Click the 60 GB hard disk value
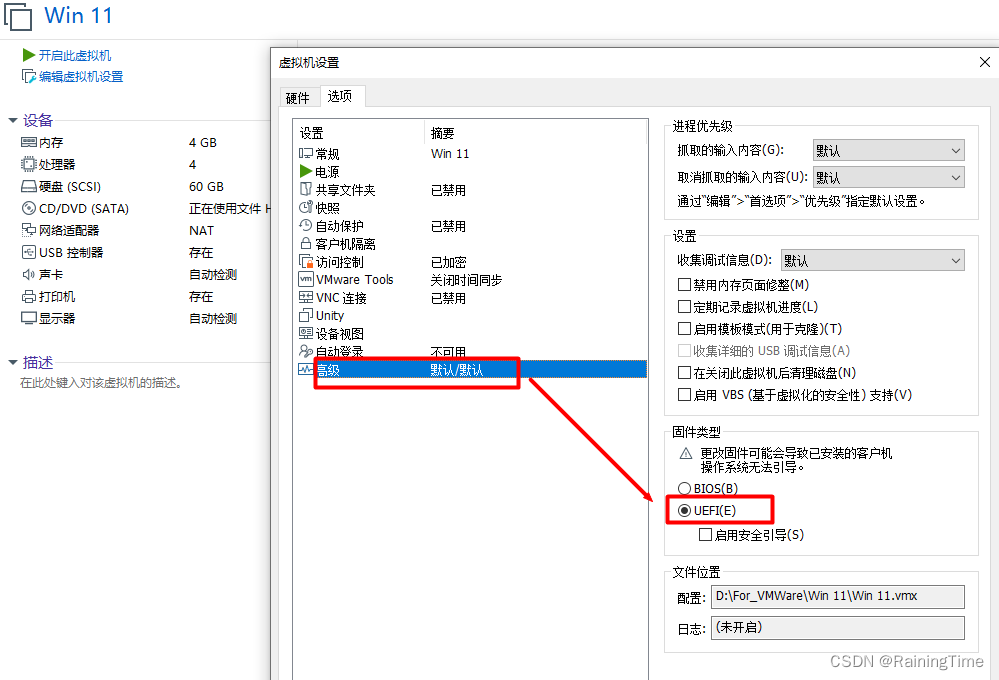The height and width of the screenshot is (680, 999). 206,187
